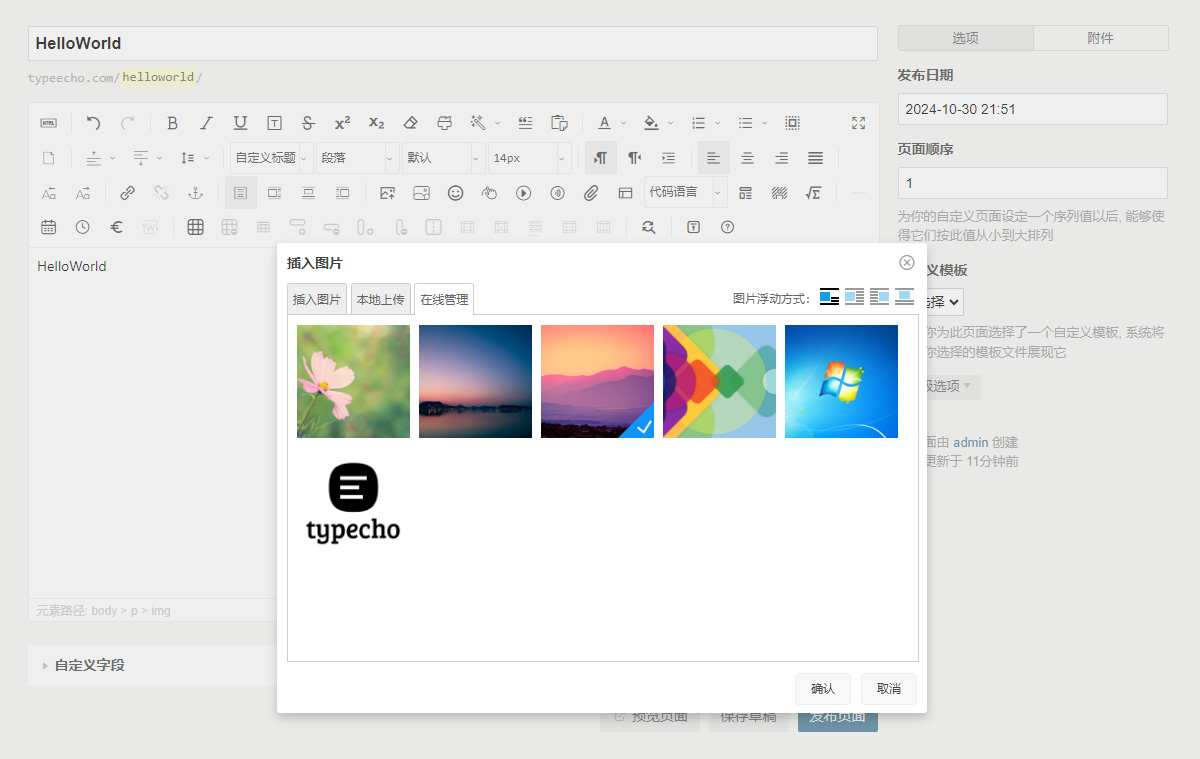Image resolution: width=1200 pixels, height=759 pixels.
Task: Insert the current date
Action: 48,227
